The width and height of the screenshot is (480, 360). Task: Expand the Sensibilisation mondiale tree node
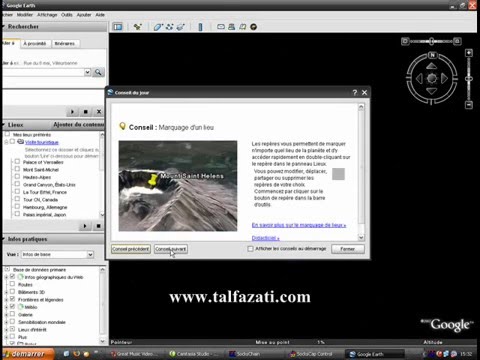click(6, 322)
